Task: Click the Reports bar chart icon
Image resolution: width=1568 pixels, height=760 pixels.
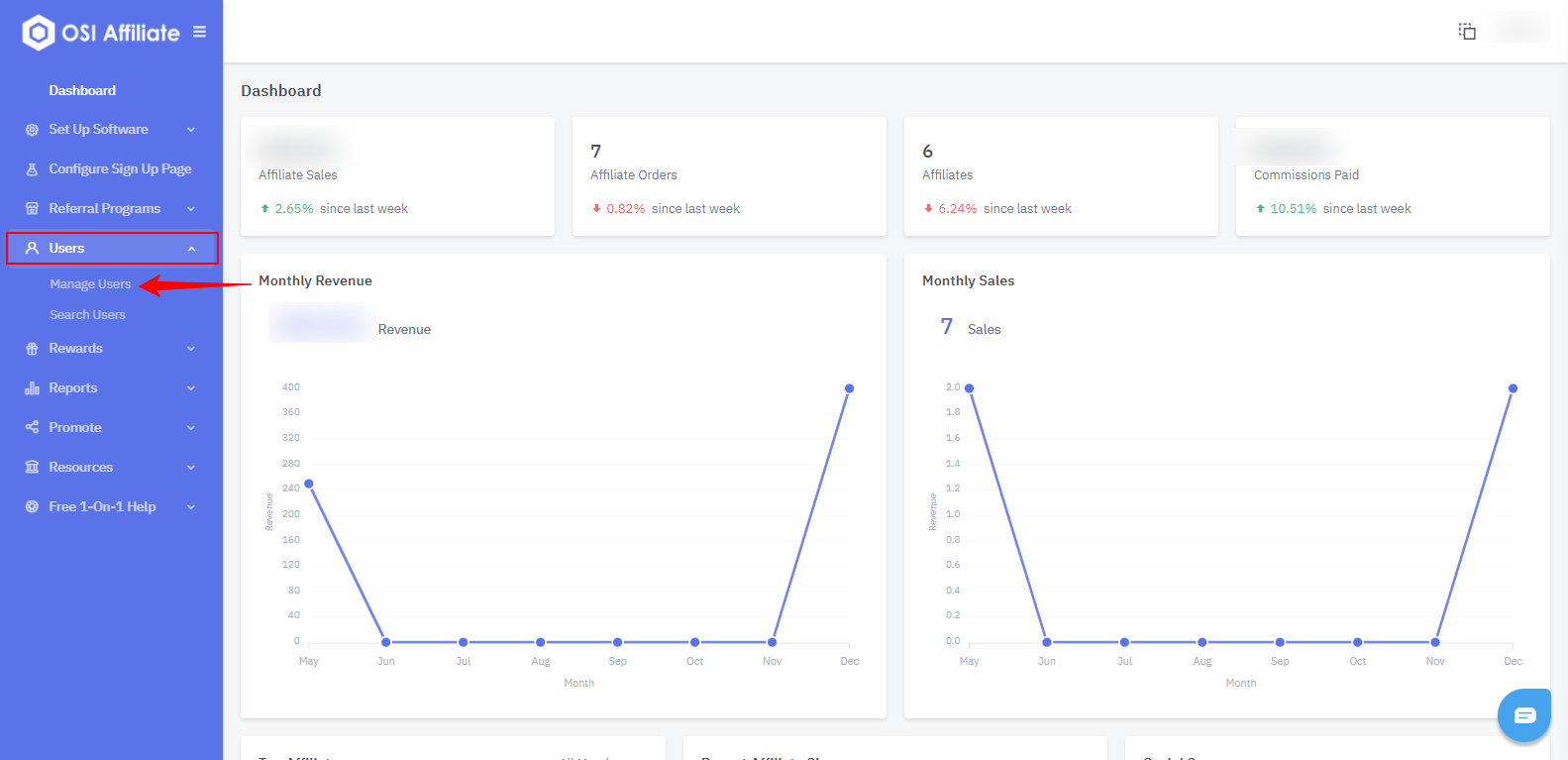Action: (32, 388)
